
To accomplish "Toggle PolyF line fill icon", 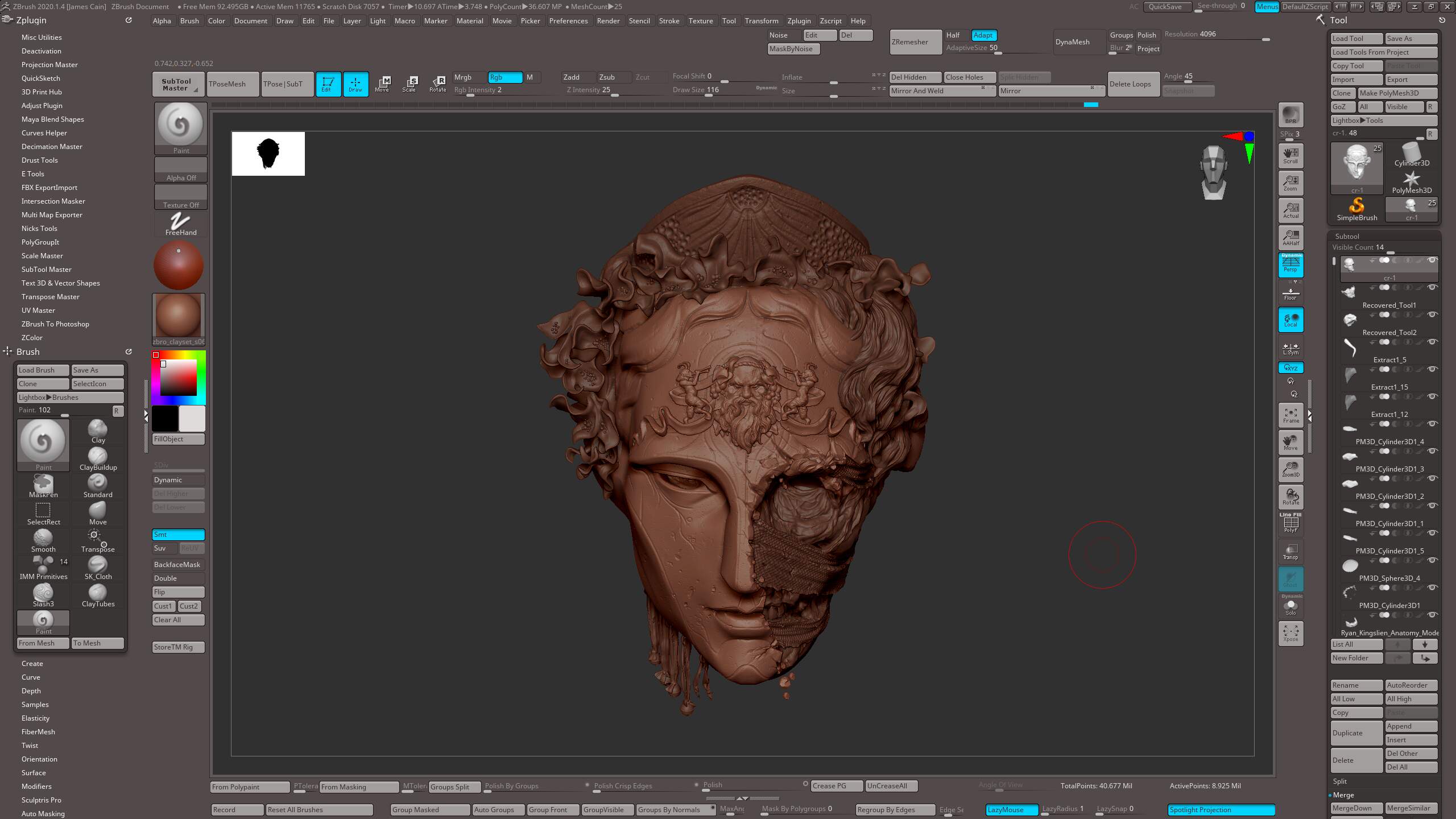I will point(1290,524).
